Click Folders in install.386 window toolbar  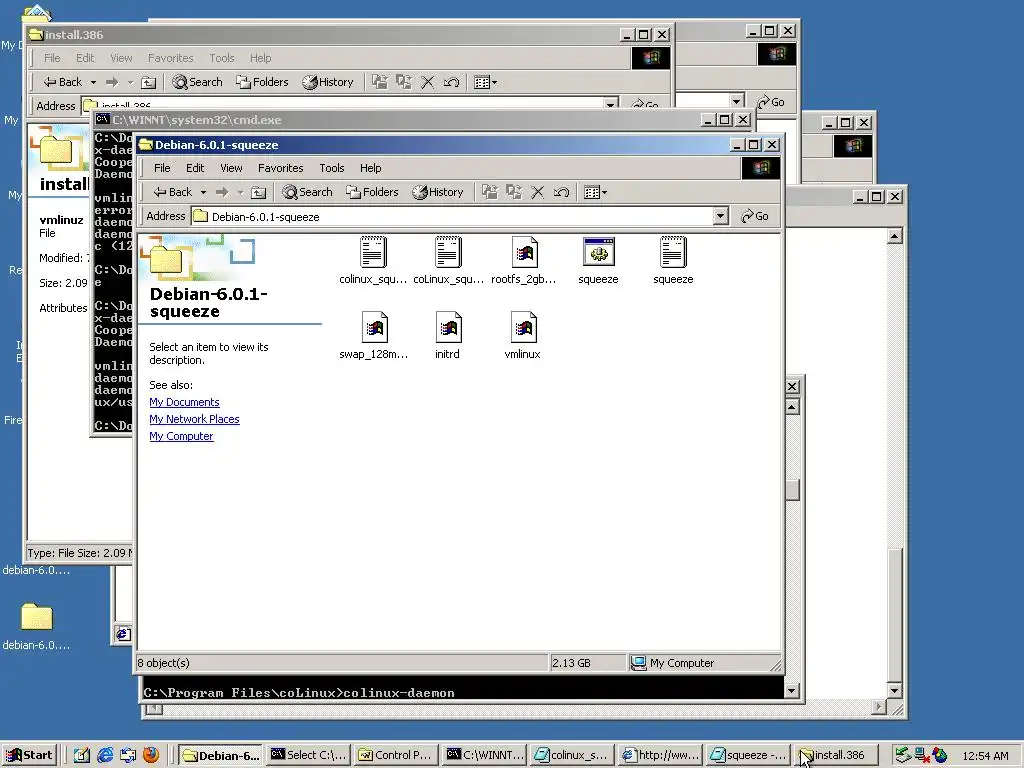(262, 82)
